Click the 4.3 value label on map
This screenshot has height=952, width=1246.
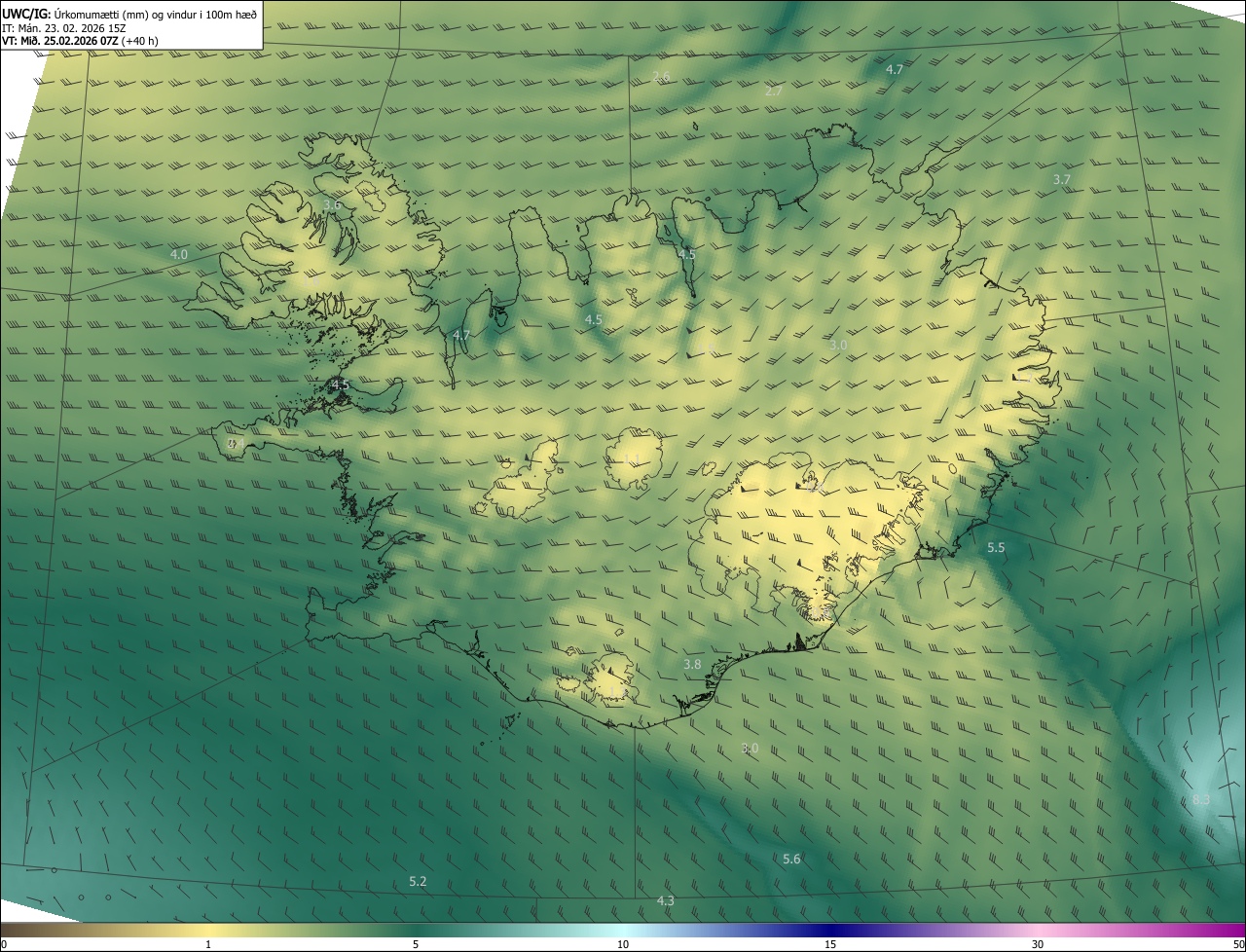[x=666, y=901]
